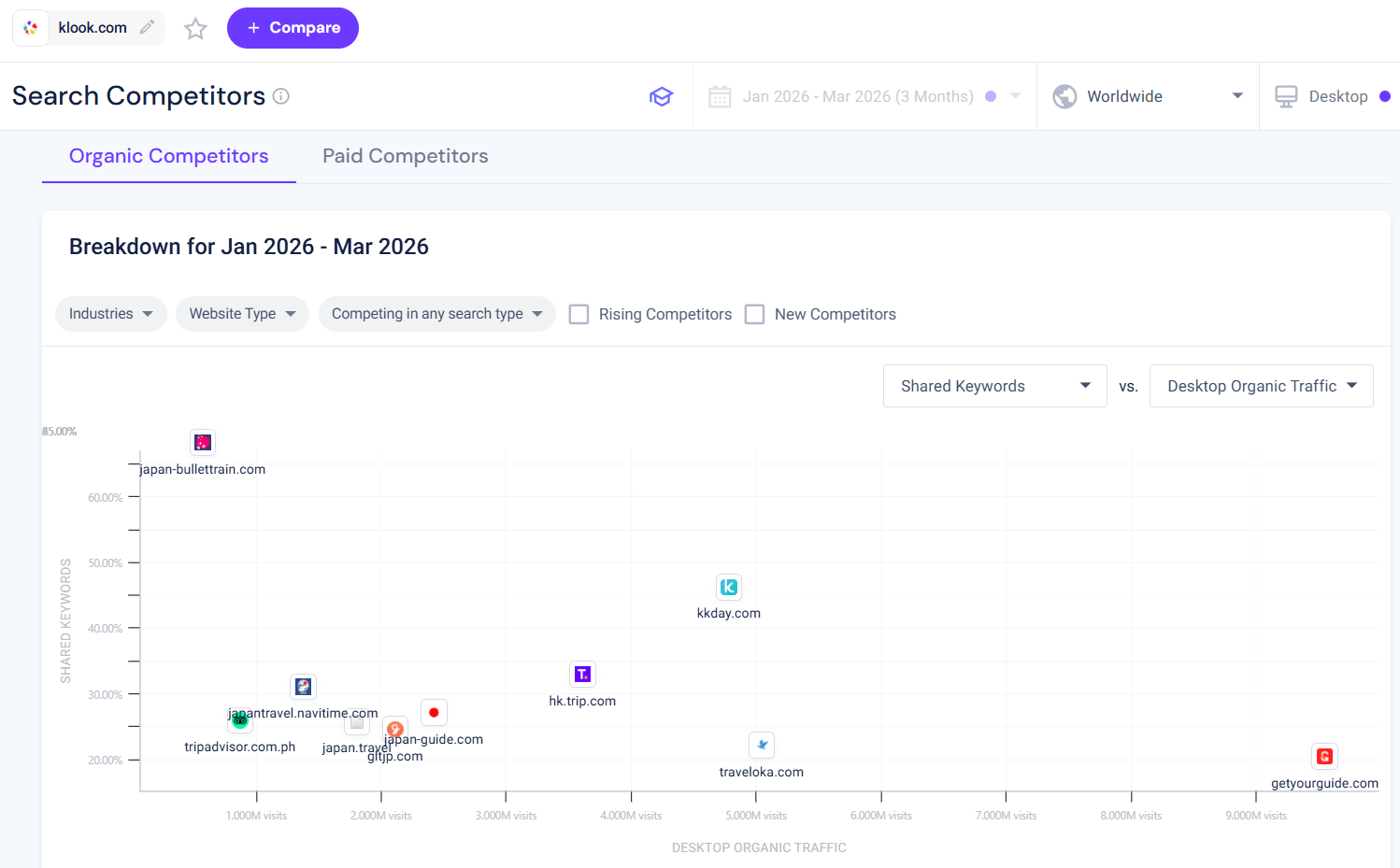Open Competing in any search type dropdown
The height and width of the screenshot is (868, 1400).
[x=437, y=314]
